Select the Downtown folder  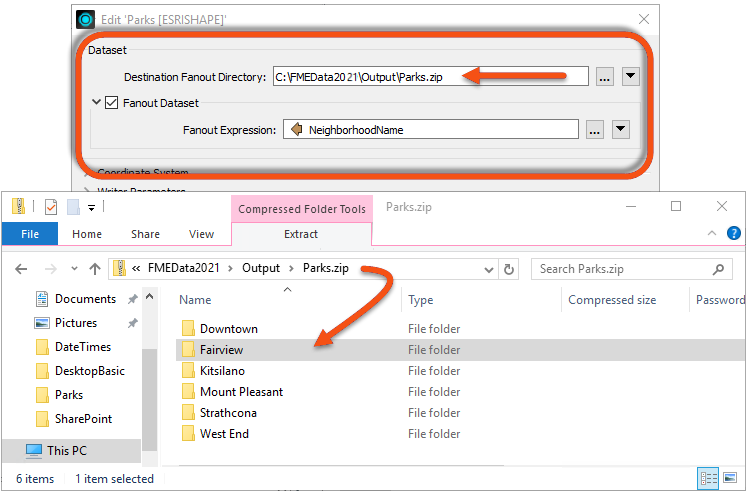(x=229, y=329)
